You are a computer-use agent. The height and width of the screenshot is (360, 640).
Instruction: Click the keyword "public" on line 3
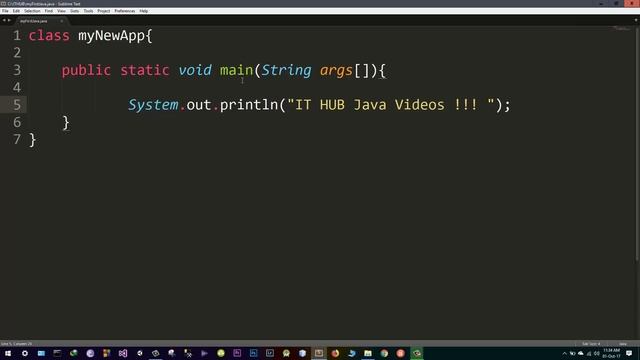(86, 71)
